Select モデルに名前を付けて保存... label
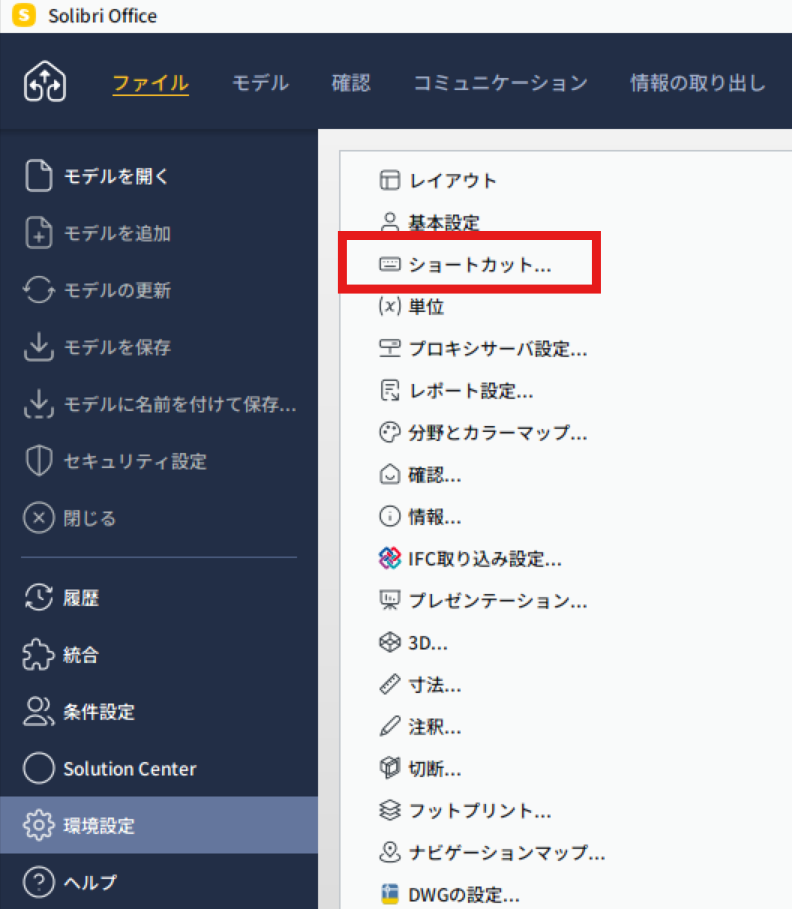Screen dimensions: 792x909 click(x=180, y=404)
